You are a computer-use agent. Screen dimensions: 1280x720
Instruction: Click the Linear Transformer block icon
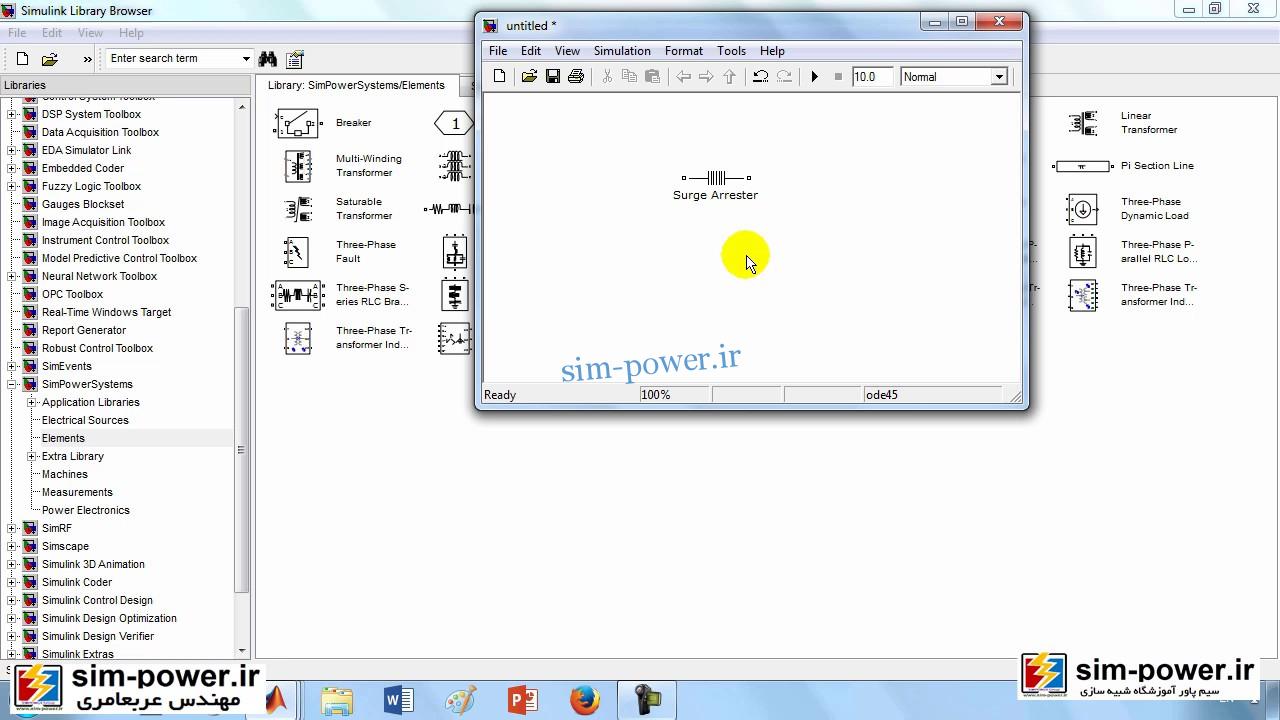(x=1083, y=123)
